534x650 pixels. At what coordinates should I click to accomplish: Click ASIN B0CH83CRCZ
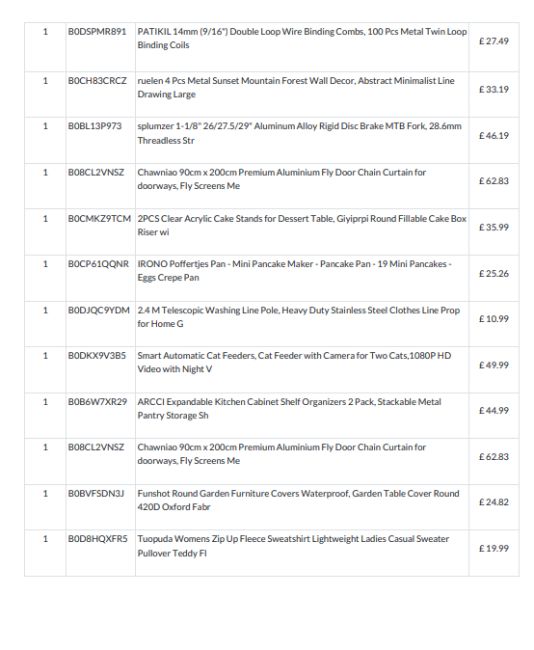click(97, 81)
